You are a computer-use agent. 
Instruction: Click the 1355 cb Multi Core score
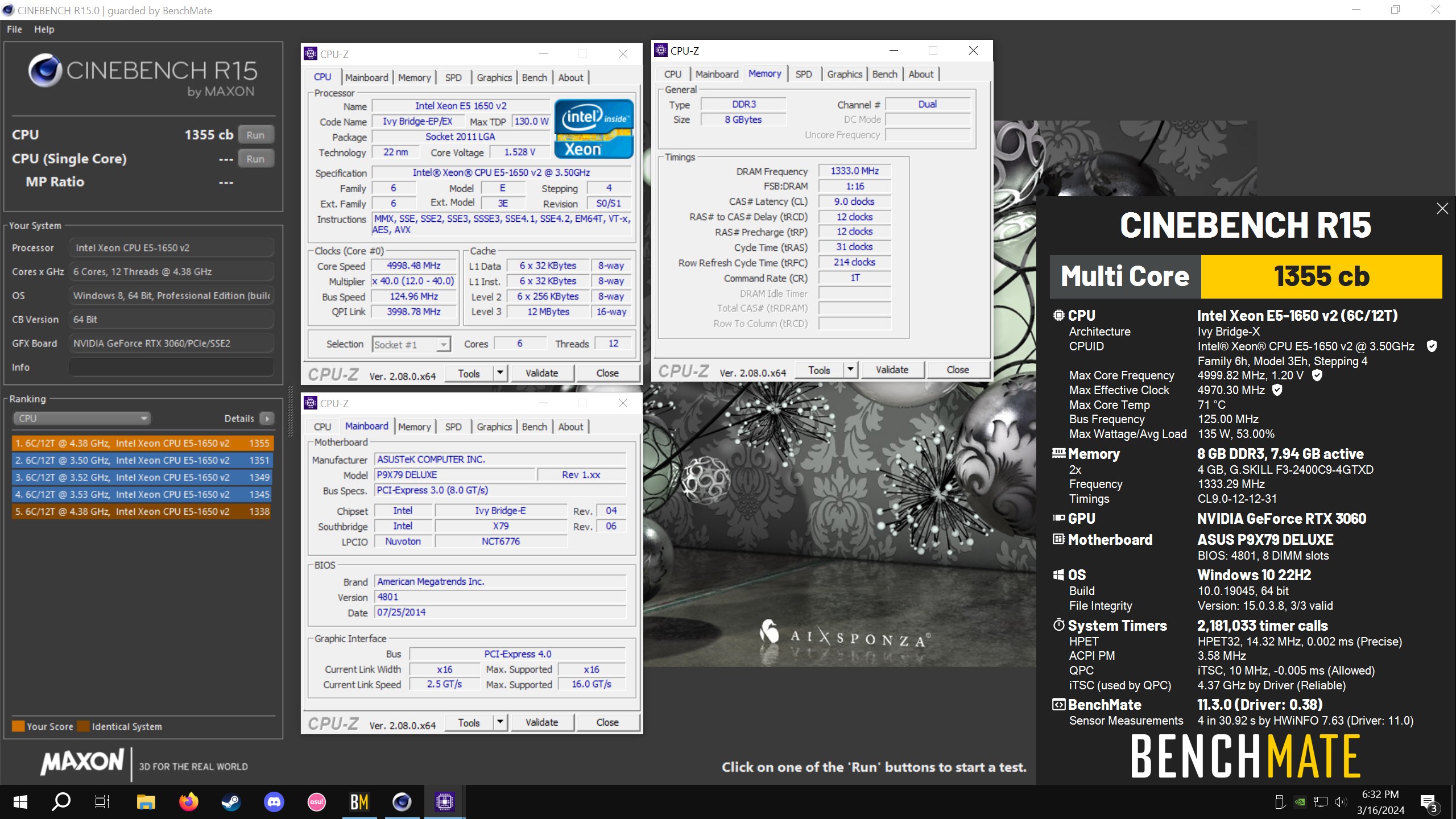[1321, 276]
